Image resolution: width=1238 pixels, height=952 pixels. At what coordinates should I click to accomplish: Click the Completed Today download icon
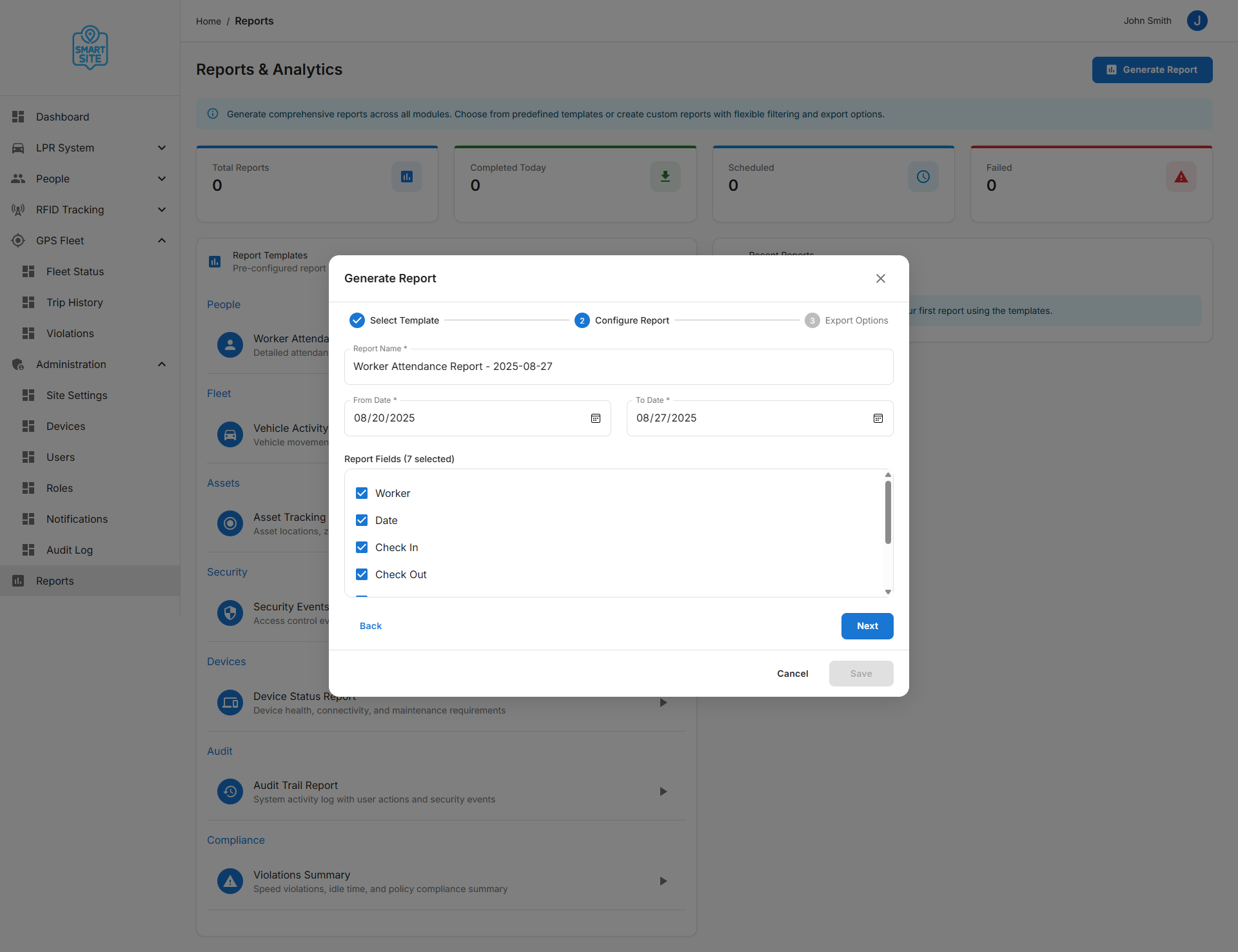pyautogui.click(x=665, y=176)
